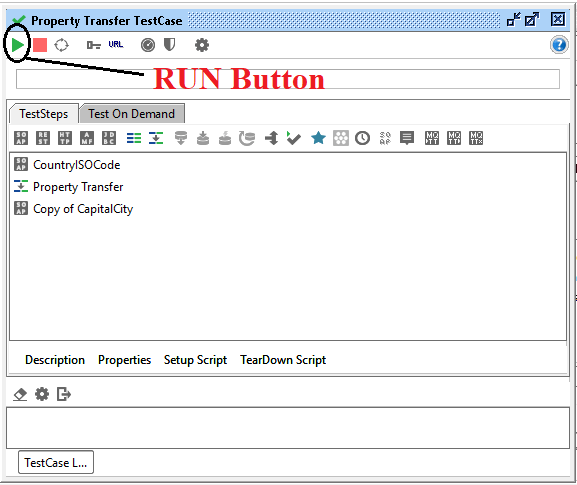This screenshot has width=577, height=485.
Task: Open the credentials key icon
Action: [x=93, y=45]
